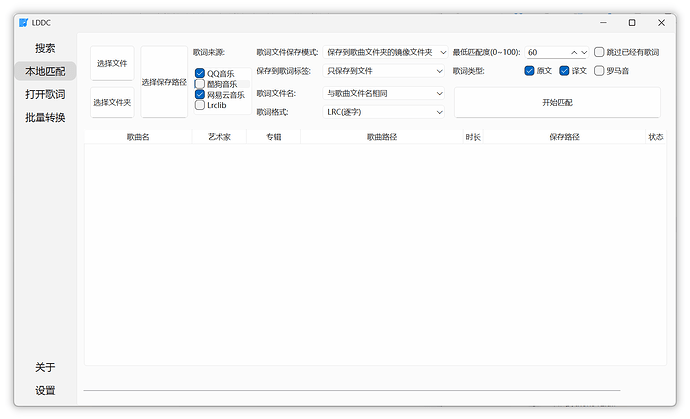Viewport: 690px width, 419px height.
Task: Click the 歌词类型 label
Action: point(468,71)
